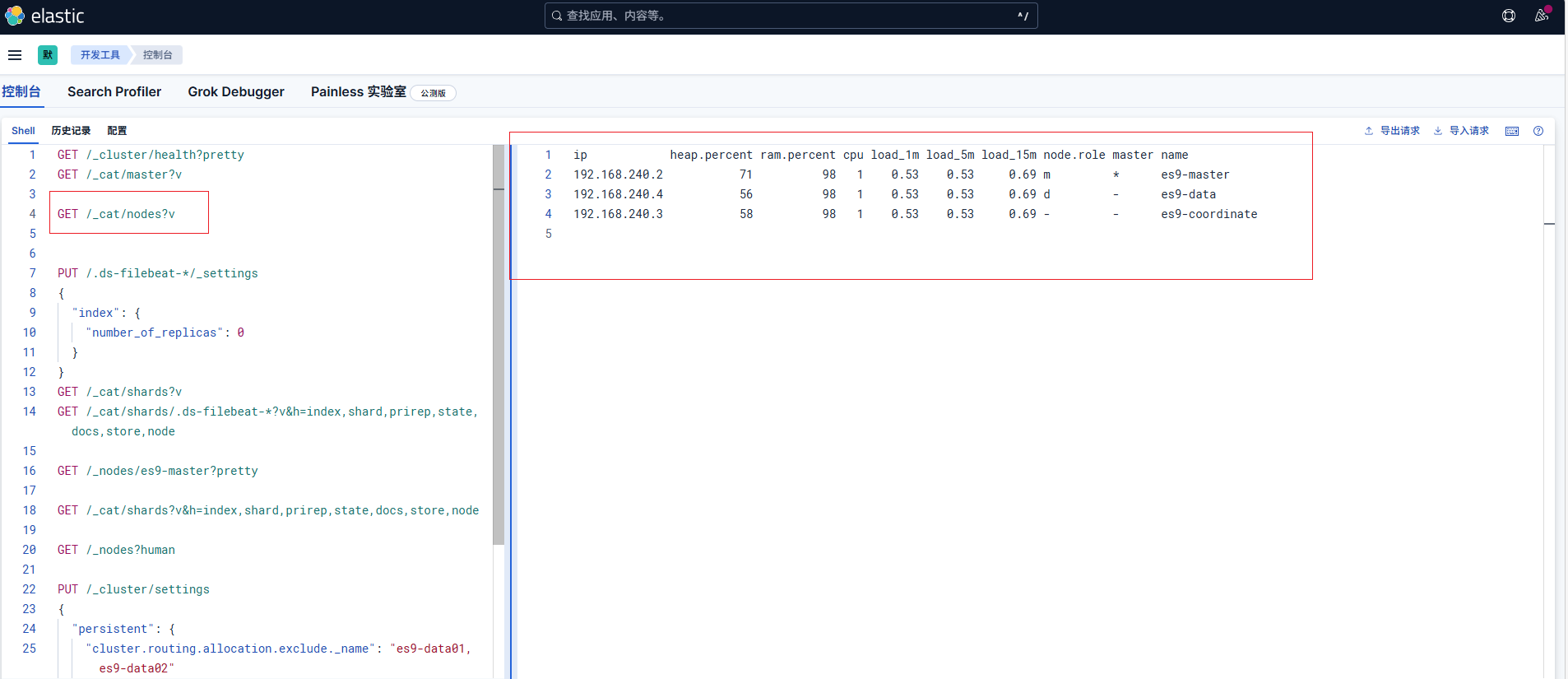Click the "persistent" key line
The image size is (1568, 679).
[123, 629]
